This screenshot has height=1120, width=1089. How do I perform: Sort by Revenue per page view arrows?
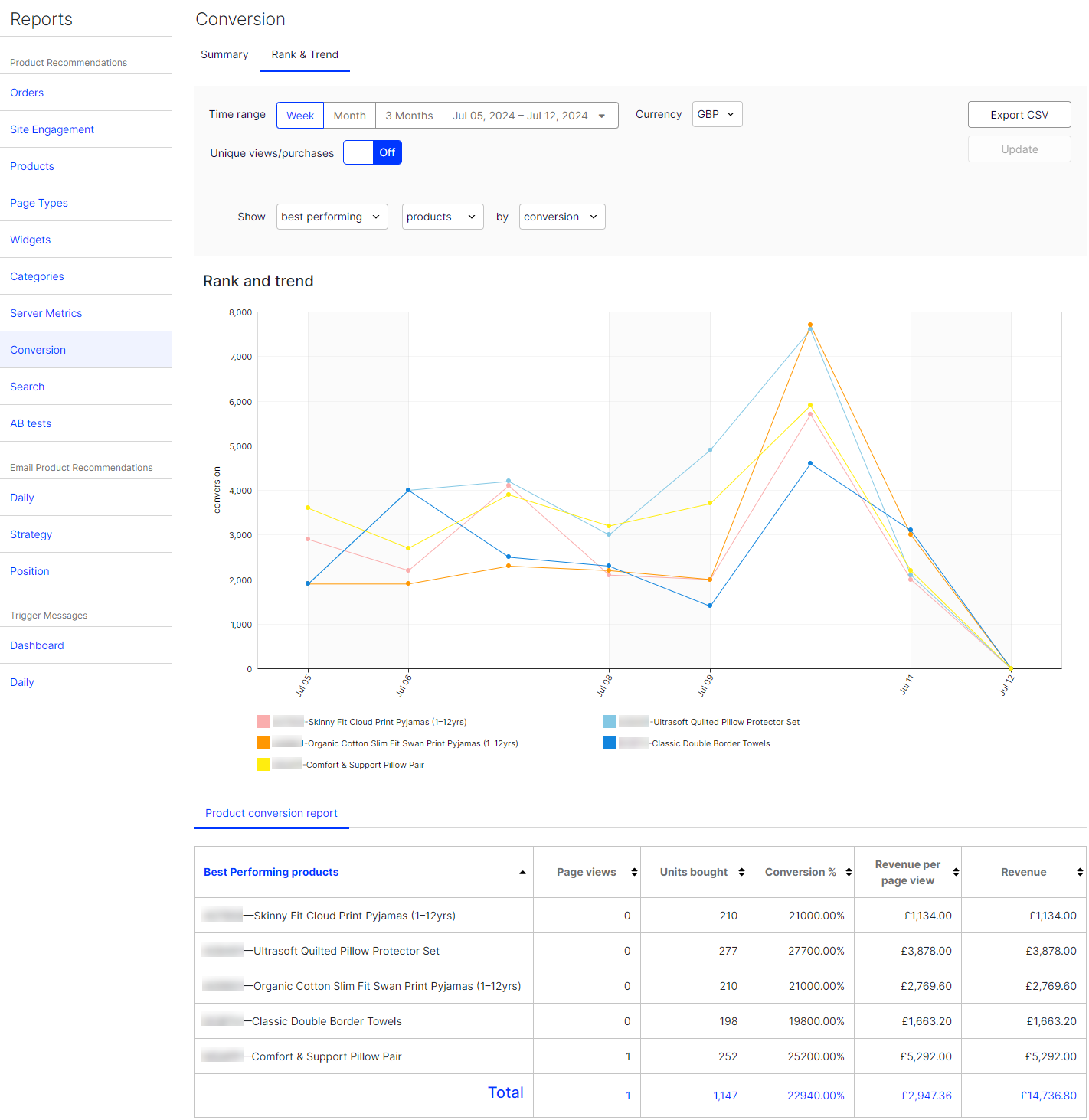coord(956,872)
